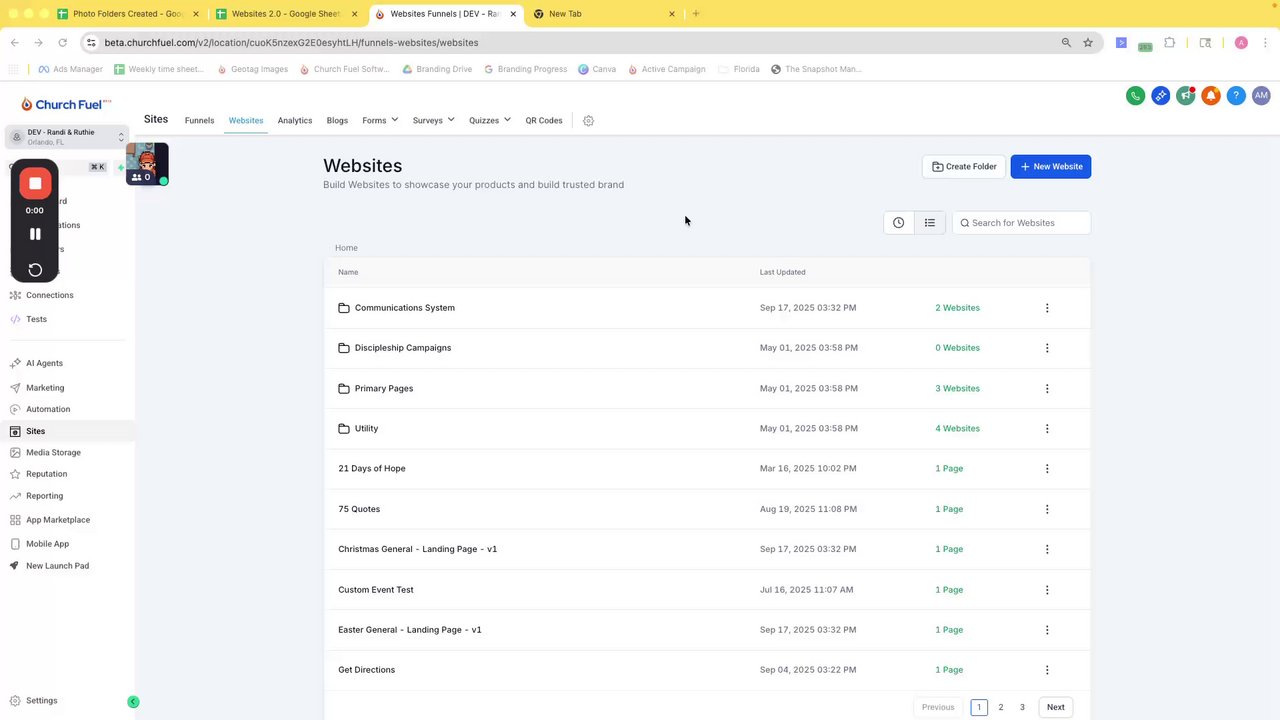Switch to the Funnels tab
Image resolution: width=1280 pixels, height=720 pixels.
[199, 121]
